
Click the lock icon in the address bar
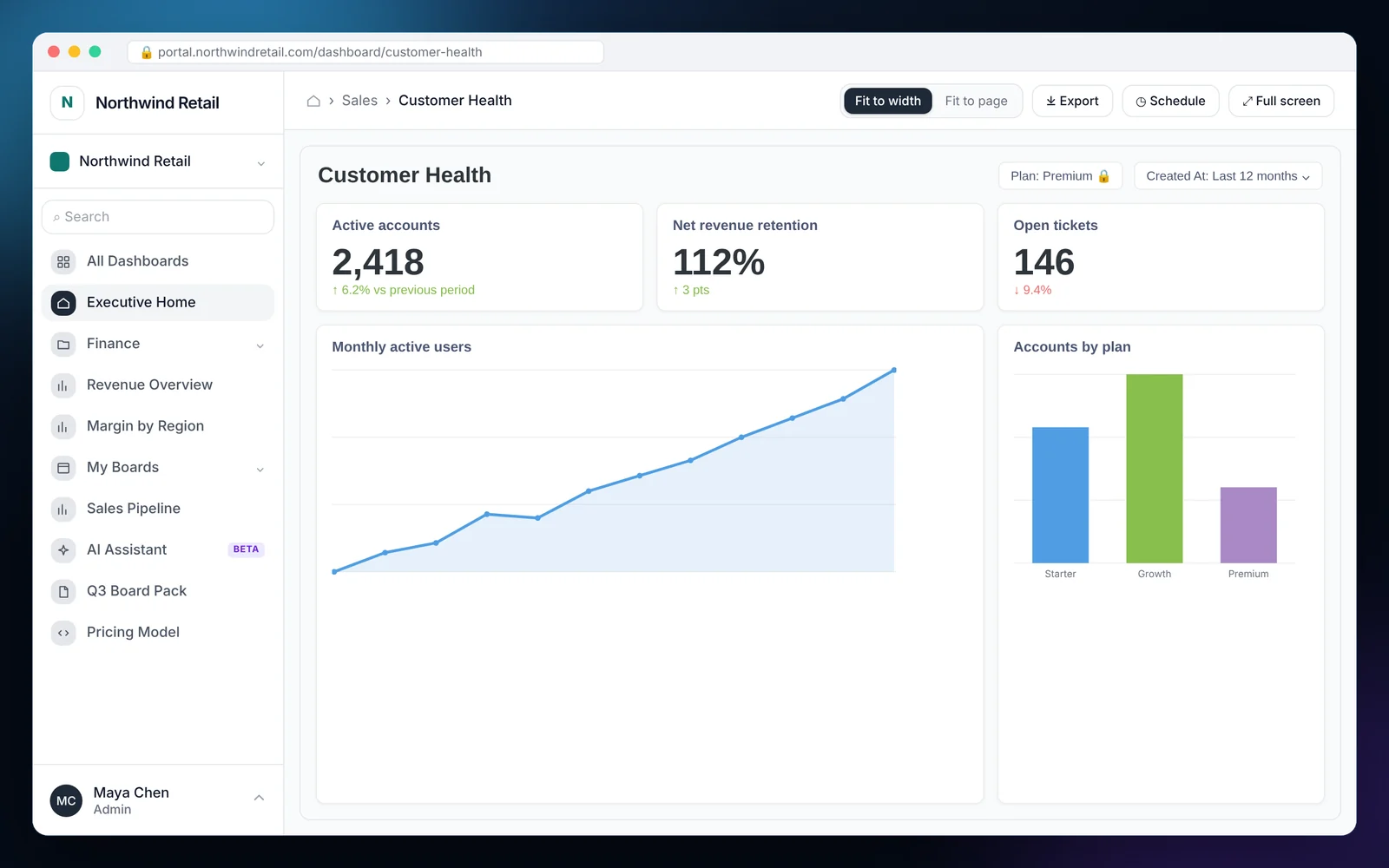pos(147,52)
